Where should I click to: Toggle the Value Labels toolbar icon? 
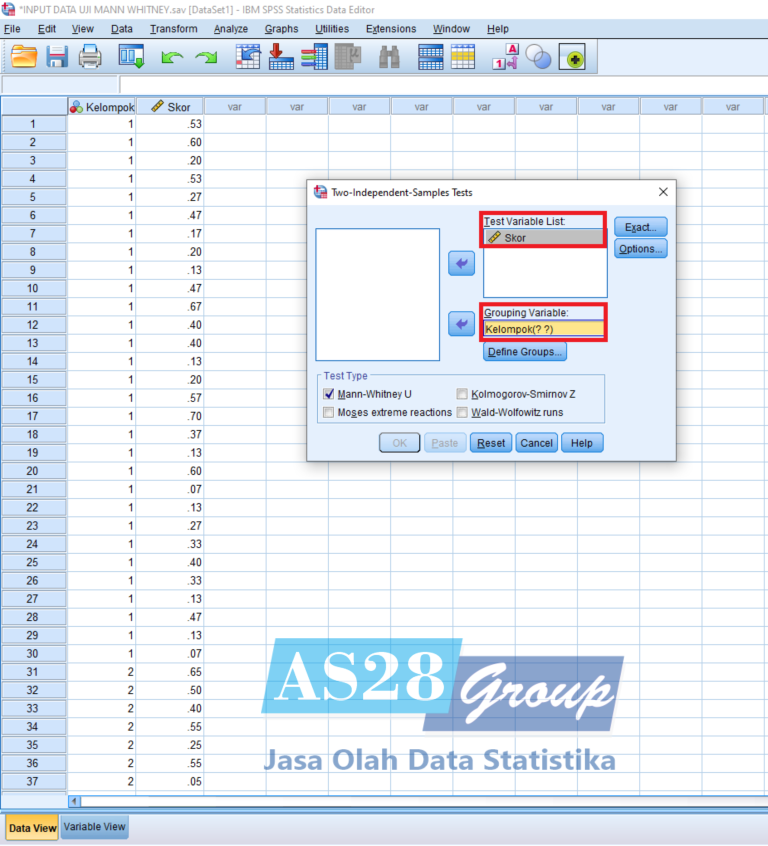[506, 58]
